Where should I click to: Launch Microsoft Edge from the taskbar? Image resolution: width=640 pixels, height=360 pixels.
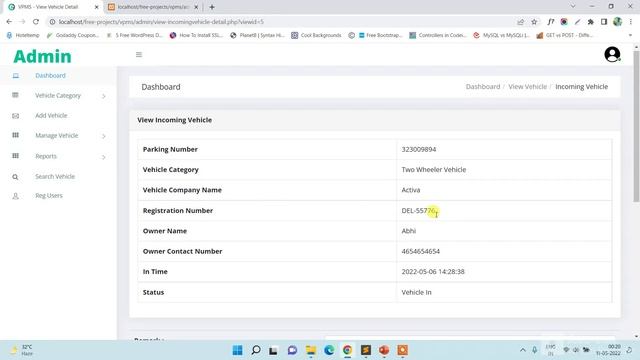pos(329,350)
